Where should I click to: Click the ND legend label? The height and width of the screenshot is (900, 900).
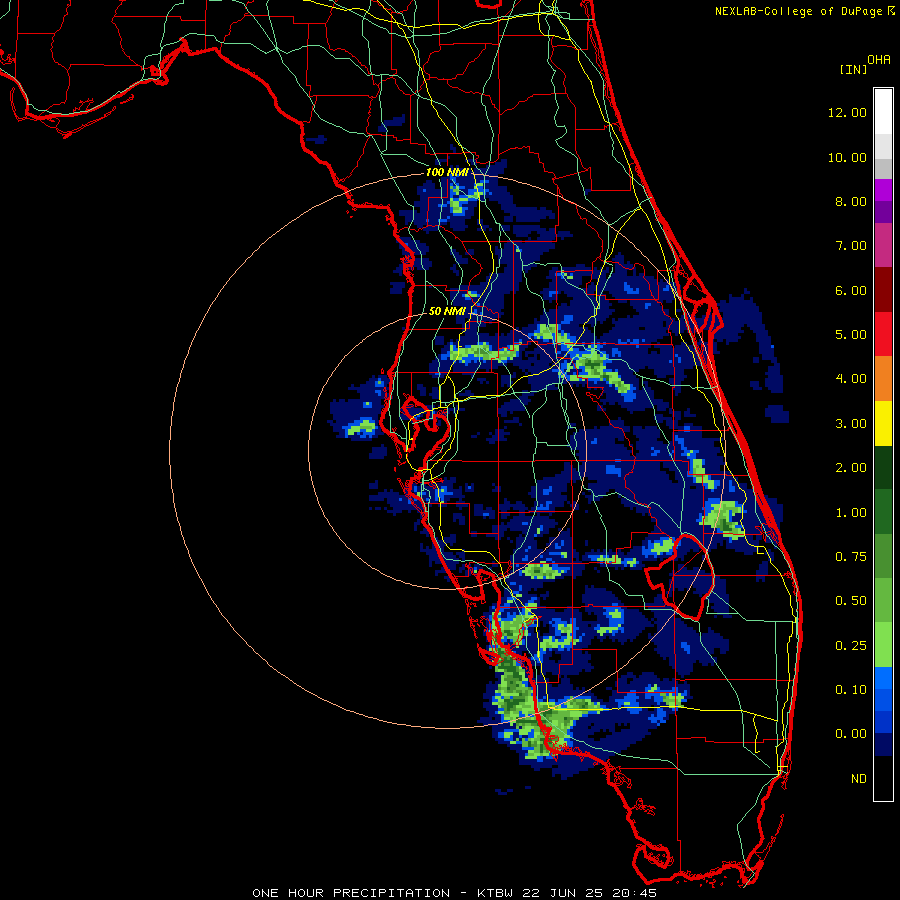tap(859, 779)
